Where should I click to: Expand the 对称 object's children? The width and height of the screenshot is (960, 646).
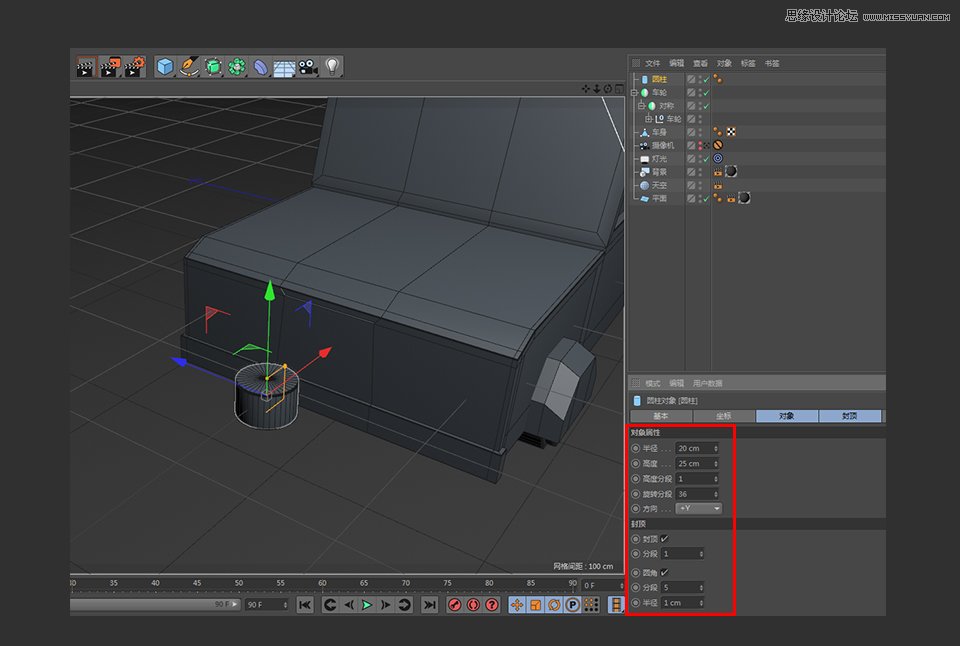(640, 105)
